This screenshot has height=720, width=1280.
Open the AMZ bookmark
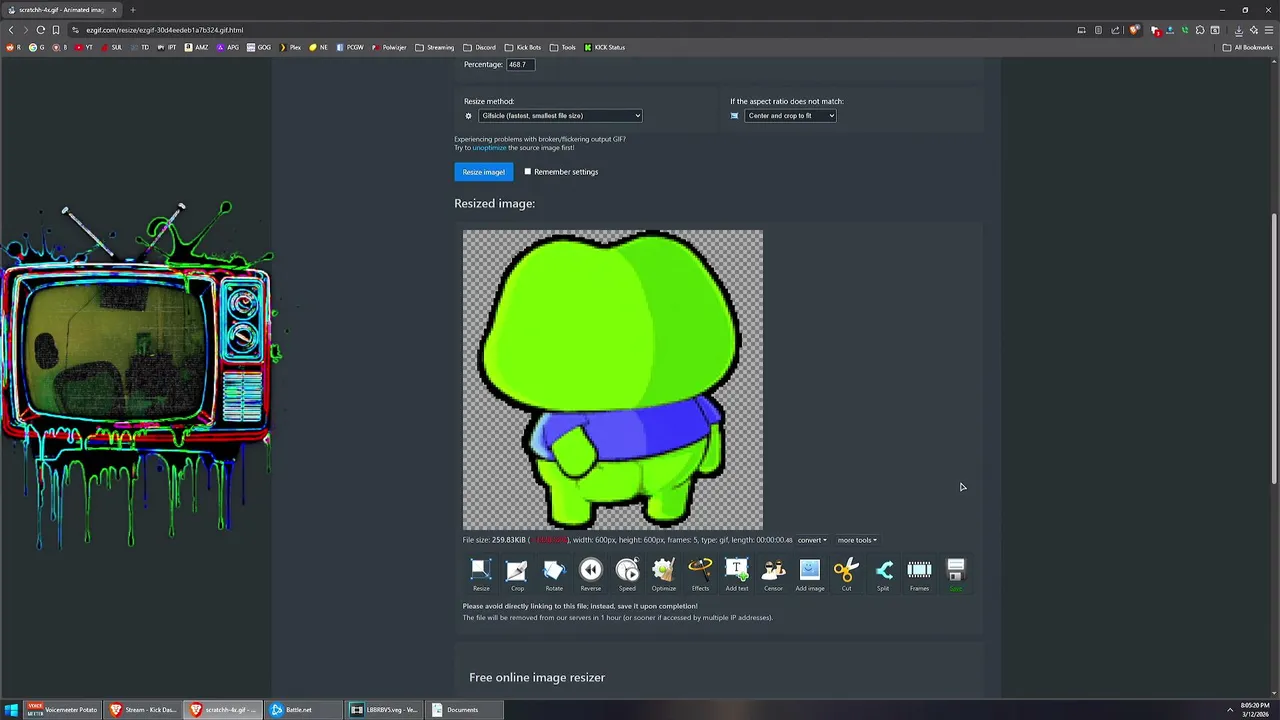click(196, 47)
